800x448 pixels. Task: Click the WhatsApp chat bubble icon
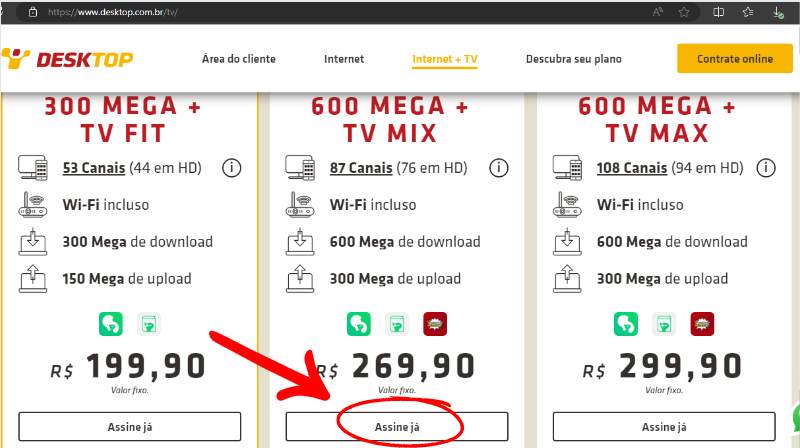point(792,417)
